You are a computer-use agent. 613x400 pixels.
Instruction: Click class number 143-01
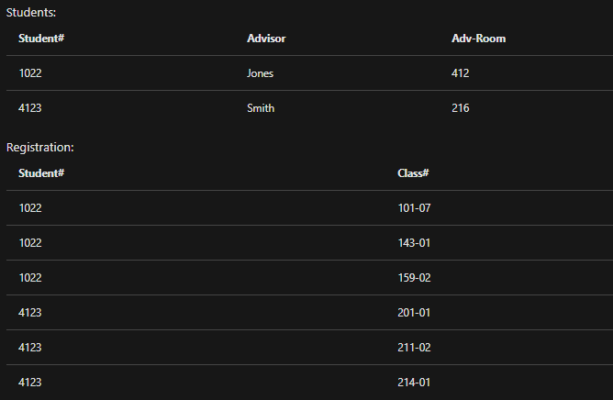click(x=414, y=243)
